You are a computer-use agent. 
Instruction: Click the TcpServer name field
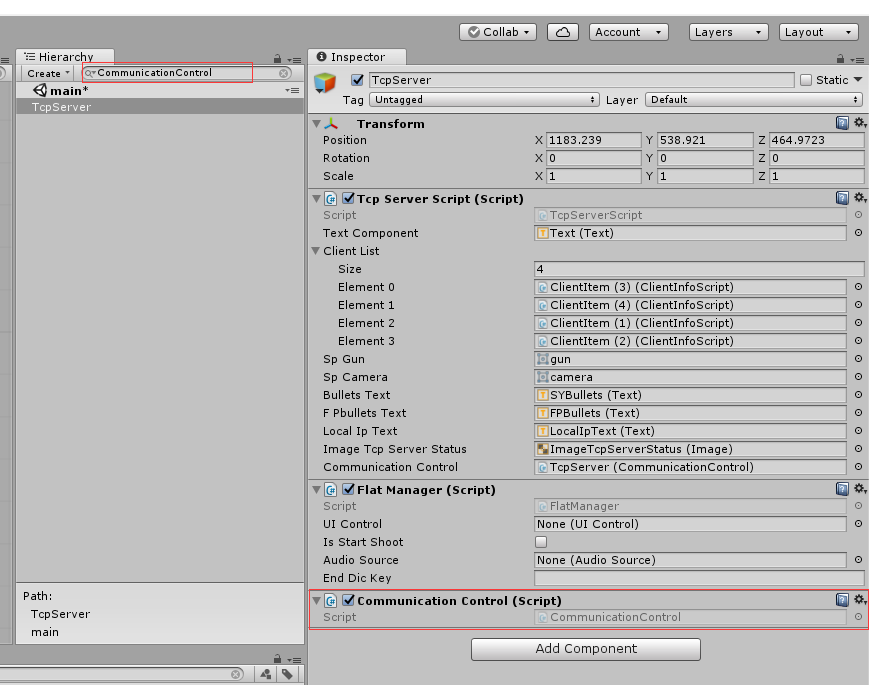581,80
